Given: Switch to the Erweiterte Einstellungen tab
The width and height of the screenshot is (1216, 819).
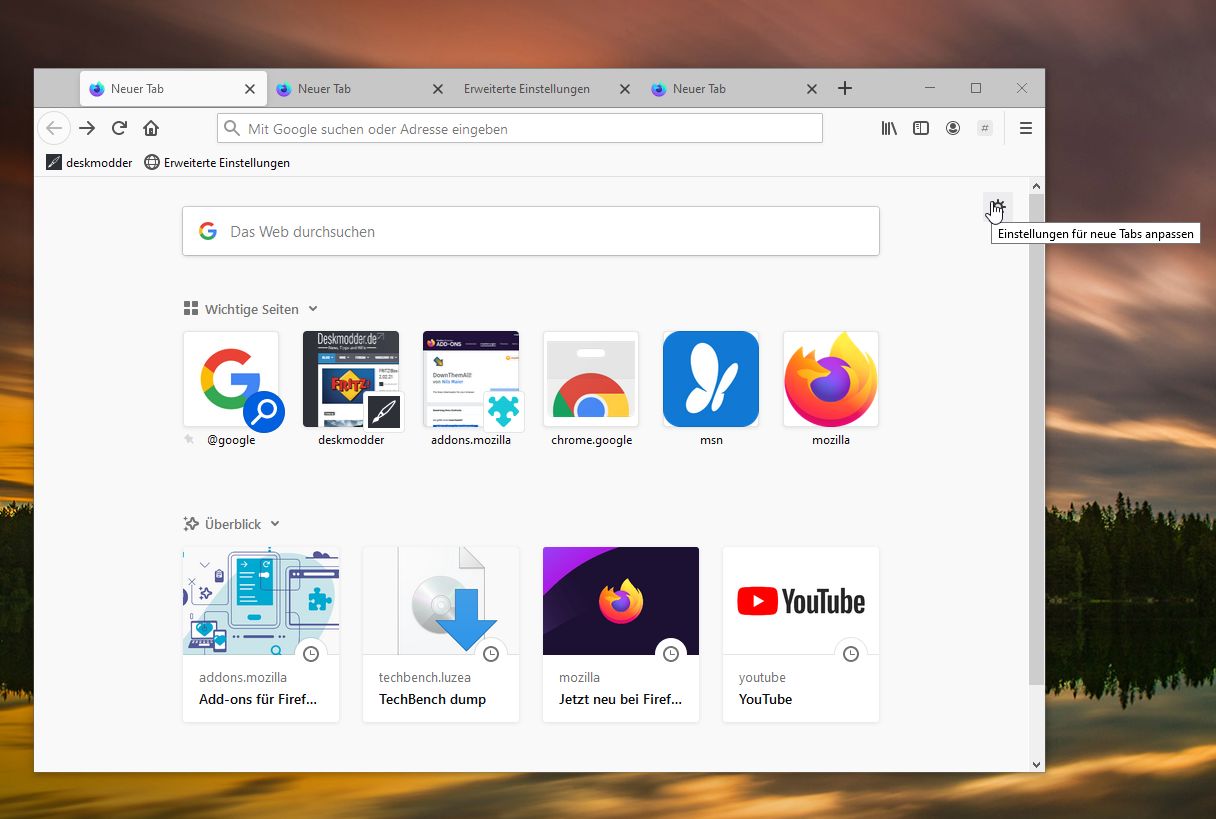Looking at the screenshot, I should click(547, 88).
